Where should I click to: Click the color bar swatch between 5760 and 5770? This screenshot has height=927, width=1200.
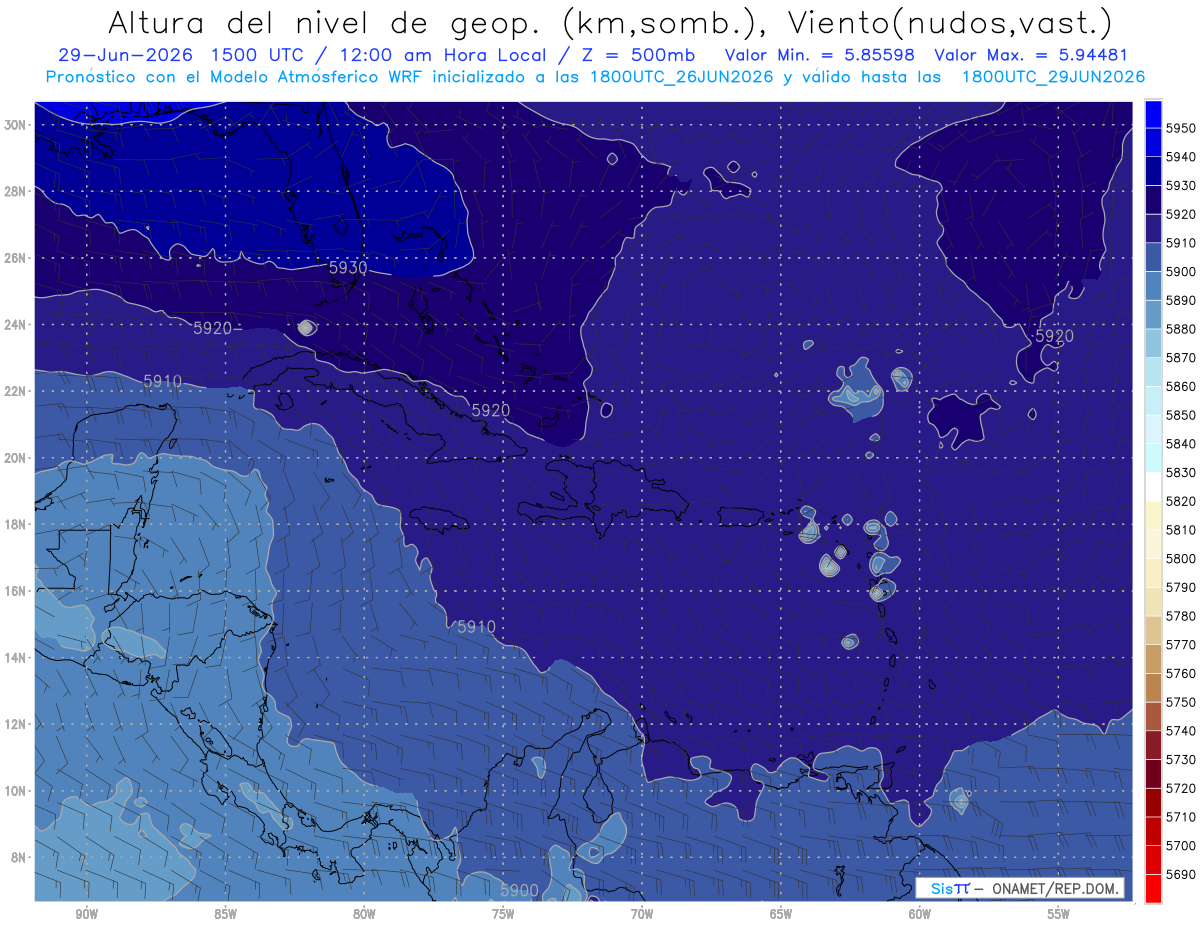click(x=1153, y=659)
